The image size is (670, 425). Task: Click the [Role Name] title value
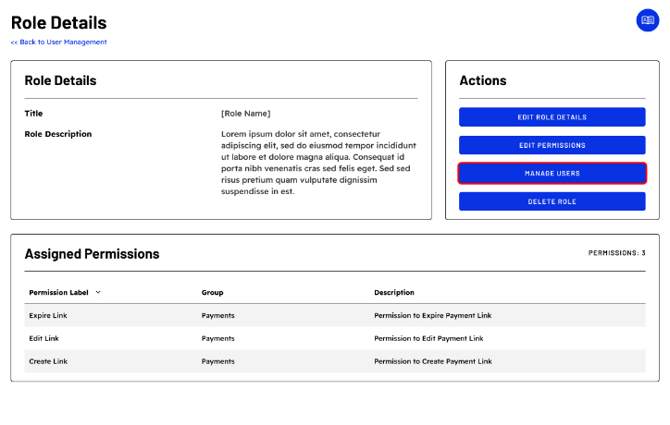[245, 113]
